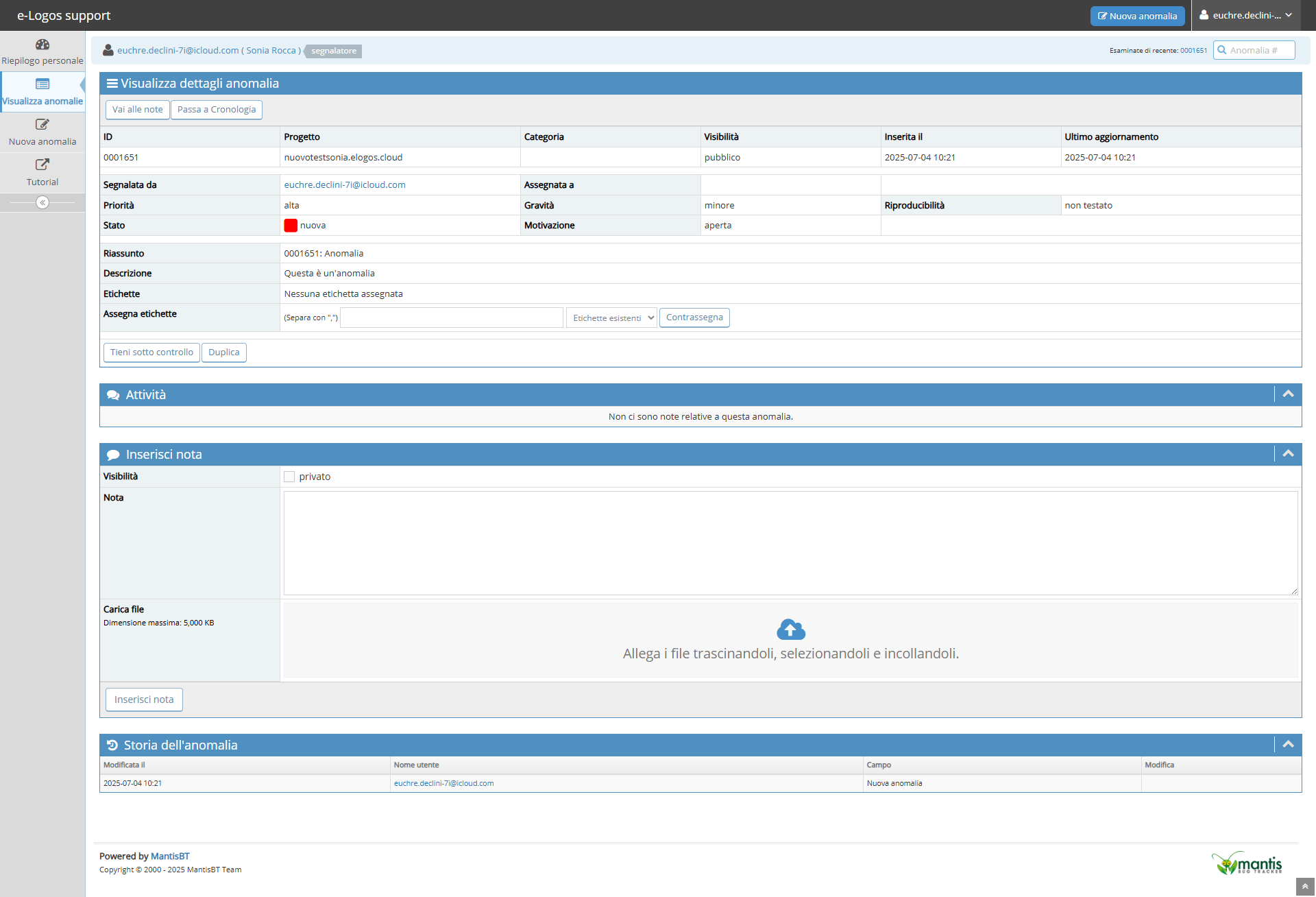Collapse the Attività section
1316x897 pixels.
click(1288, 394)
